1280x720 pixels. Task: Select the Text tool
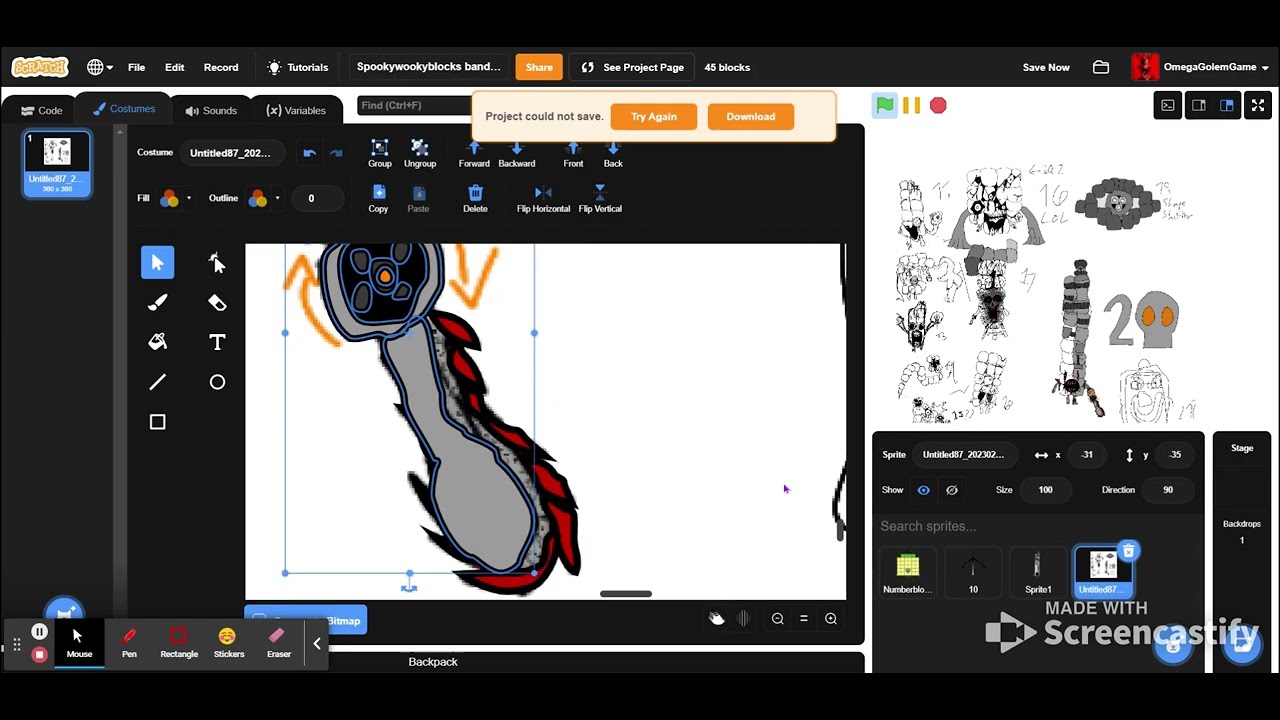pos(217,342)
